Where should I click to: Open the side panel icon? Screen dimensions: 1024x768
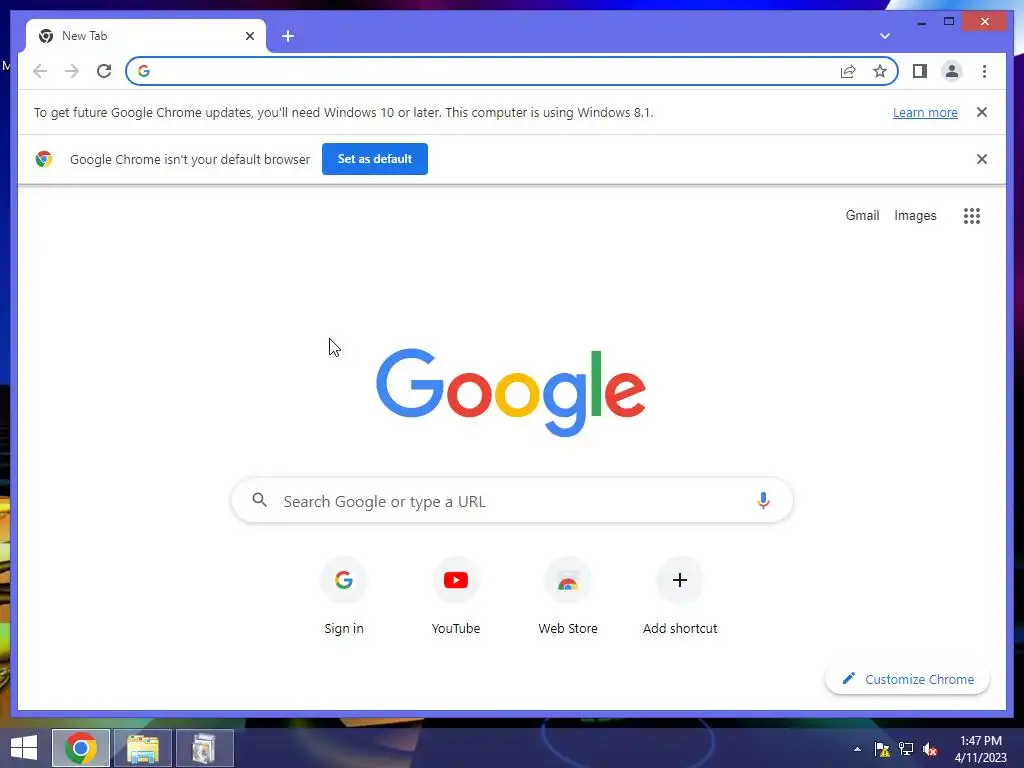pos(920,71)
